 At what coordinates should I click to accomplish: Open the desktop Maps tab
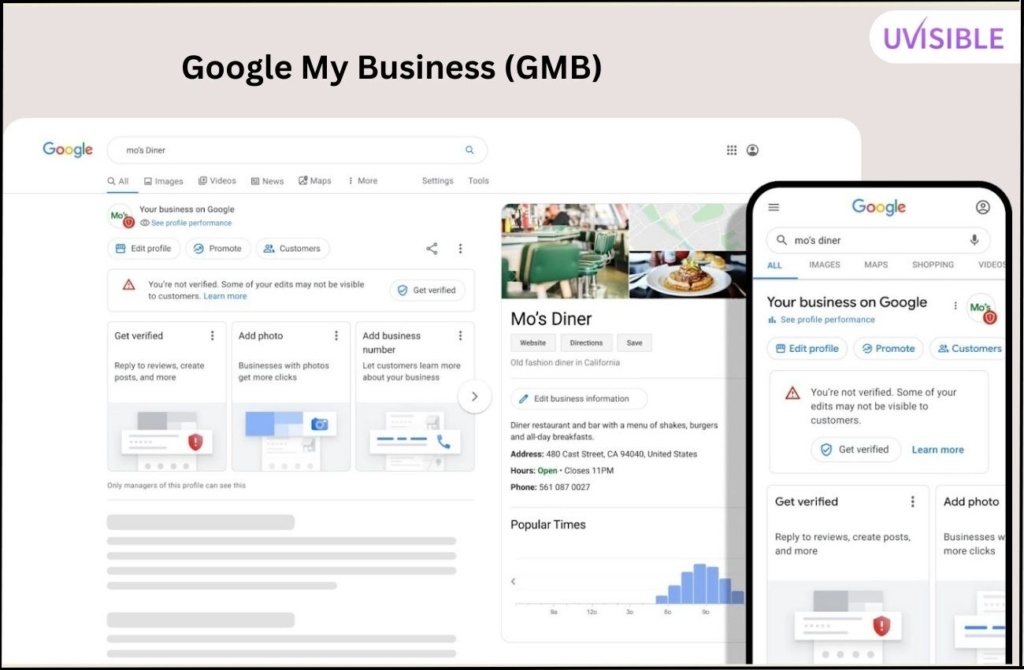click(315, 181)
